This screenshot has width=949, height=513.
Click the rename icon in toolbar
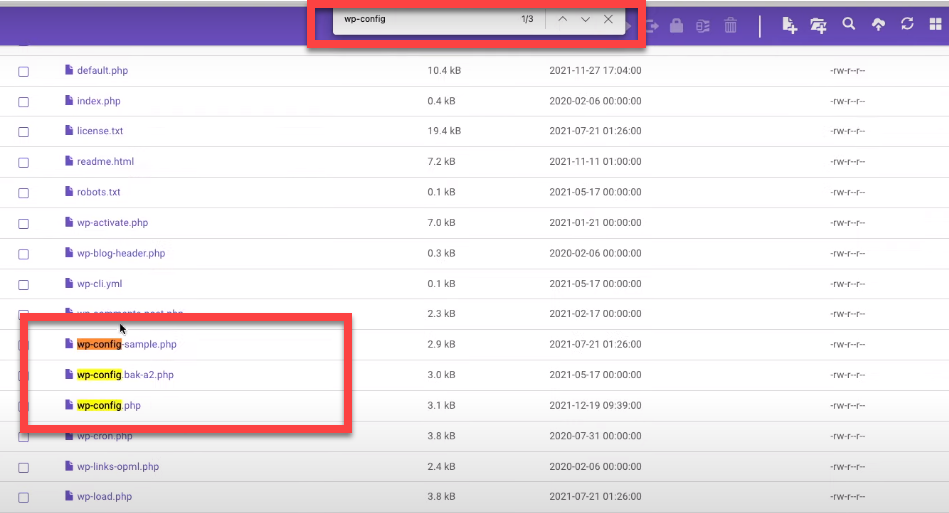pos(703,26)
